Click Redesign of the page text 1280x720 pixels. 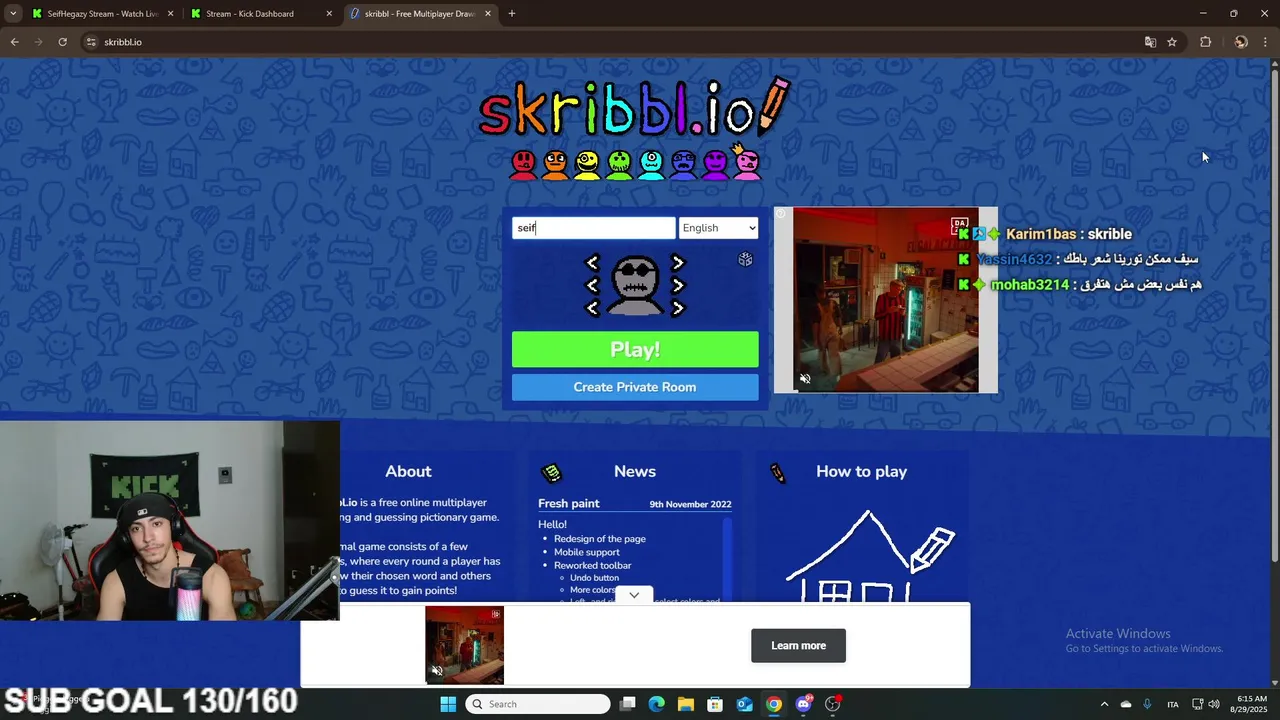(600, 539)
